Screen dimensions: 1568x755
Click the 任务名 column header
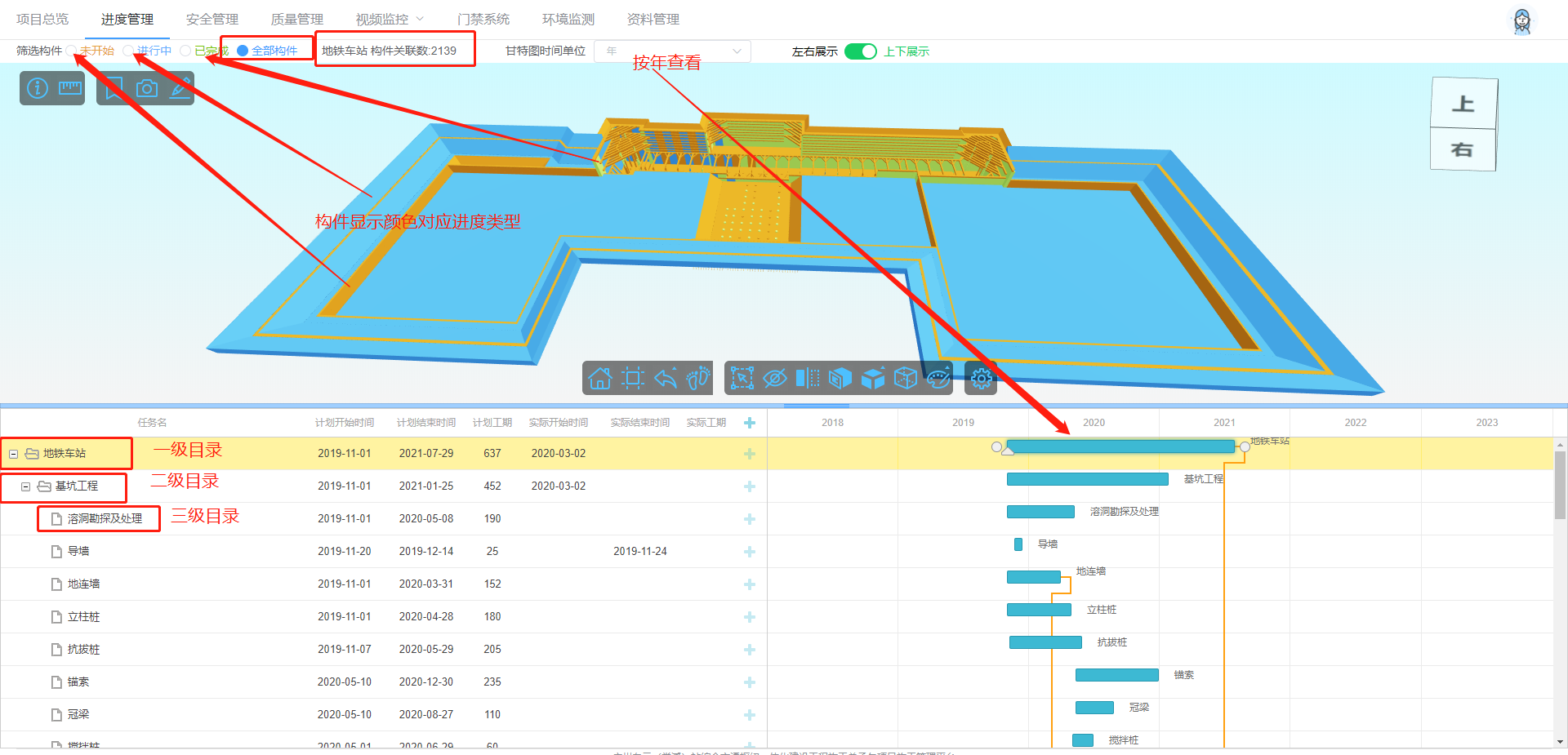pyautogui.click(x=152, y=423)
